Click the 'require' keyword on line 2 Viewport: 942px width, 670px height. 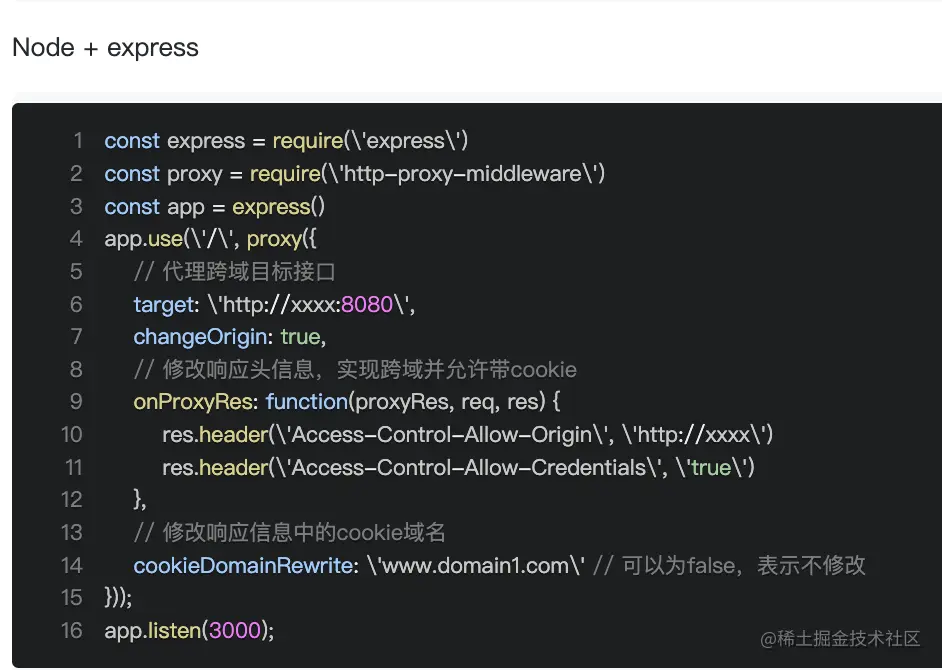[x=285, y=174]
